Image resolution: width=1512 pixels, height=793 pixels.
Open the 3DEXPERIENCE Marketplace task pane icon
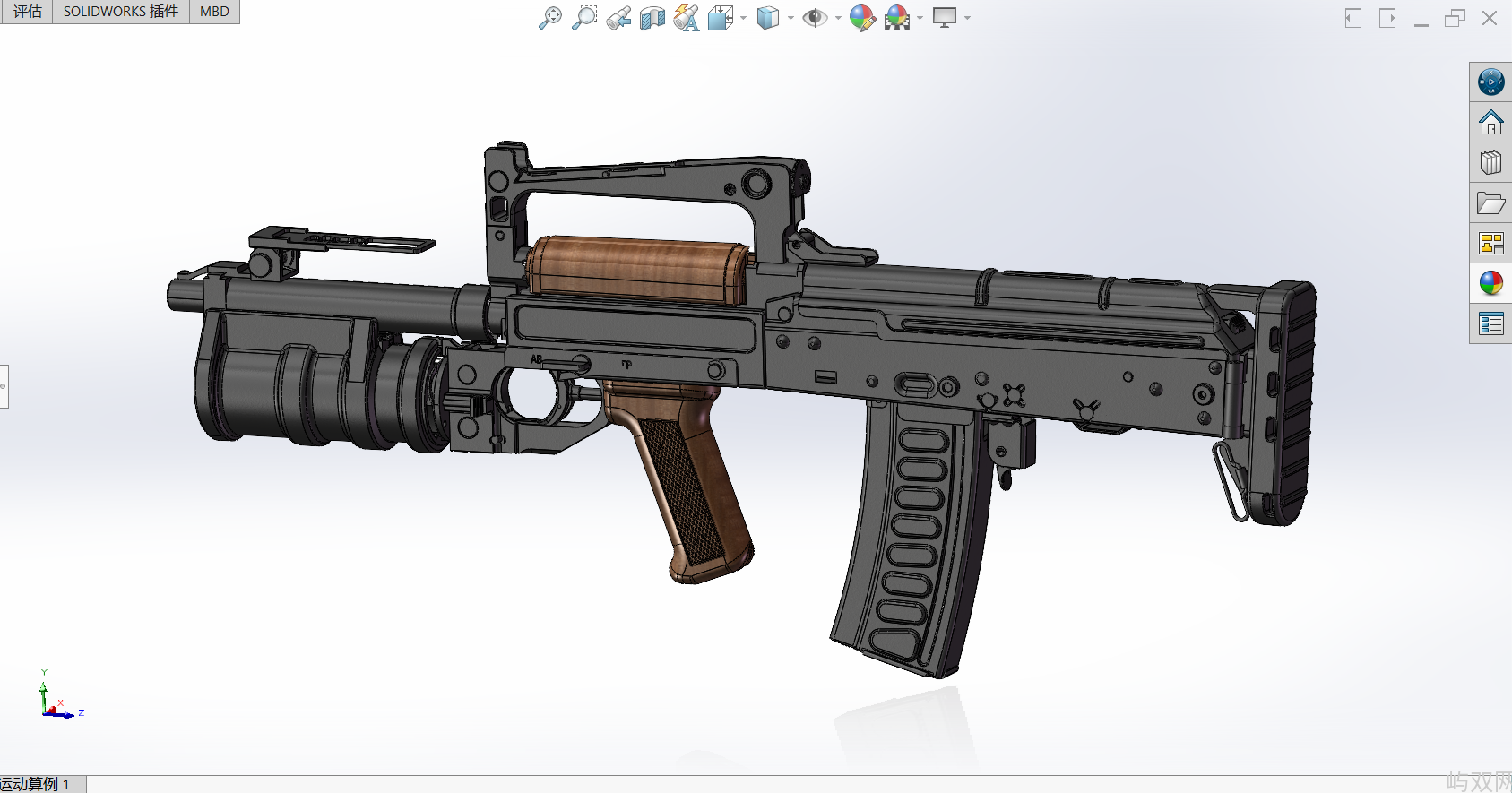(1490, 82)
